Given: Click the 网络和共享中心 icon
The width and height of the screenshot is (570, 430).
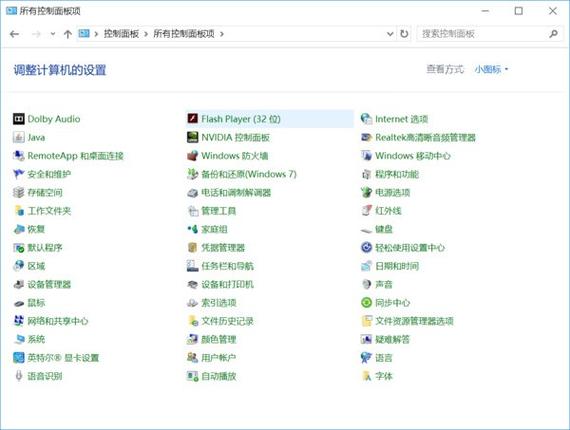Looking at the screenshot, I should [x=19, y=321].
